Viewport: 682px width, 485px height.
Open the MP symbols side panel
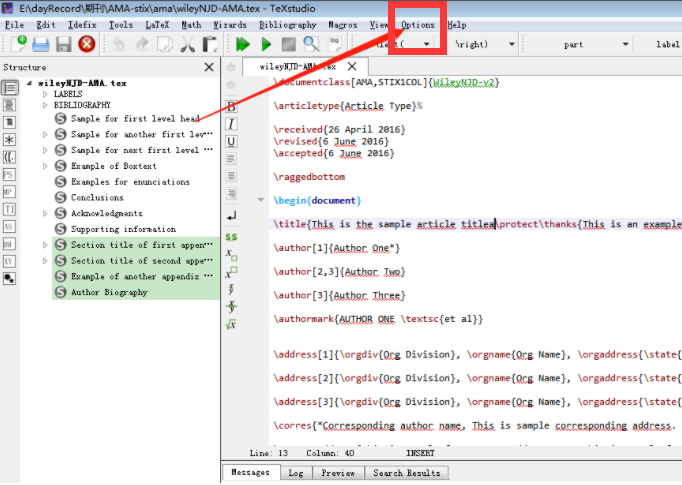pos(9,192)
